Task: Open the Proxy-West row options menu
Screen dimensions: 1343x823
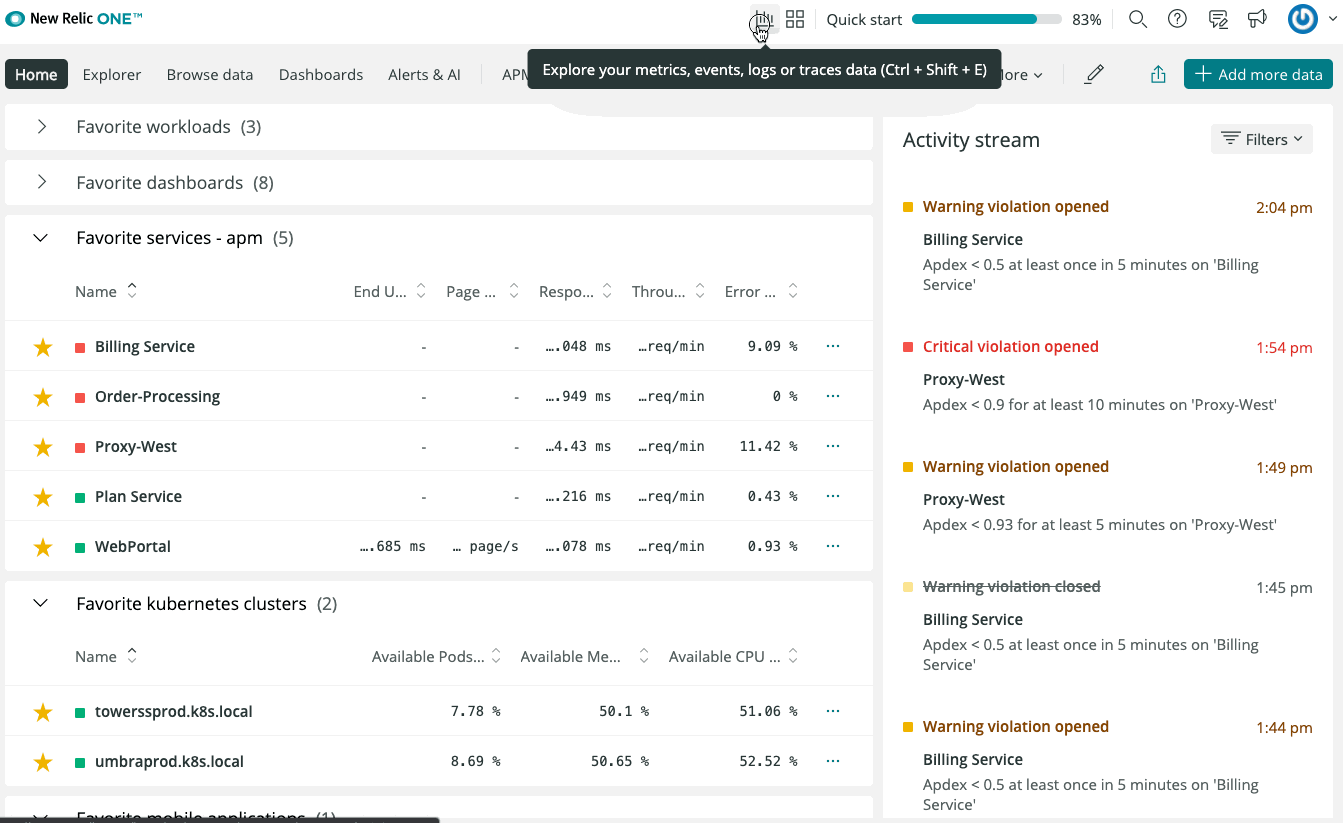Action: (833, 446)
